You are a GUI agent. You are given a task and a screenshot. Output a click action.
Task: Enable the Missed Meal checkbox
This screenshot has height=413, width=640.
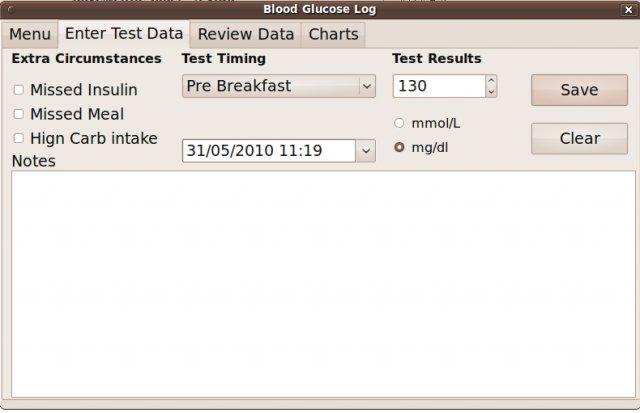tap(19, 114)
